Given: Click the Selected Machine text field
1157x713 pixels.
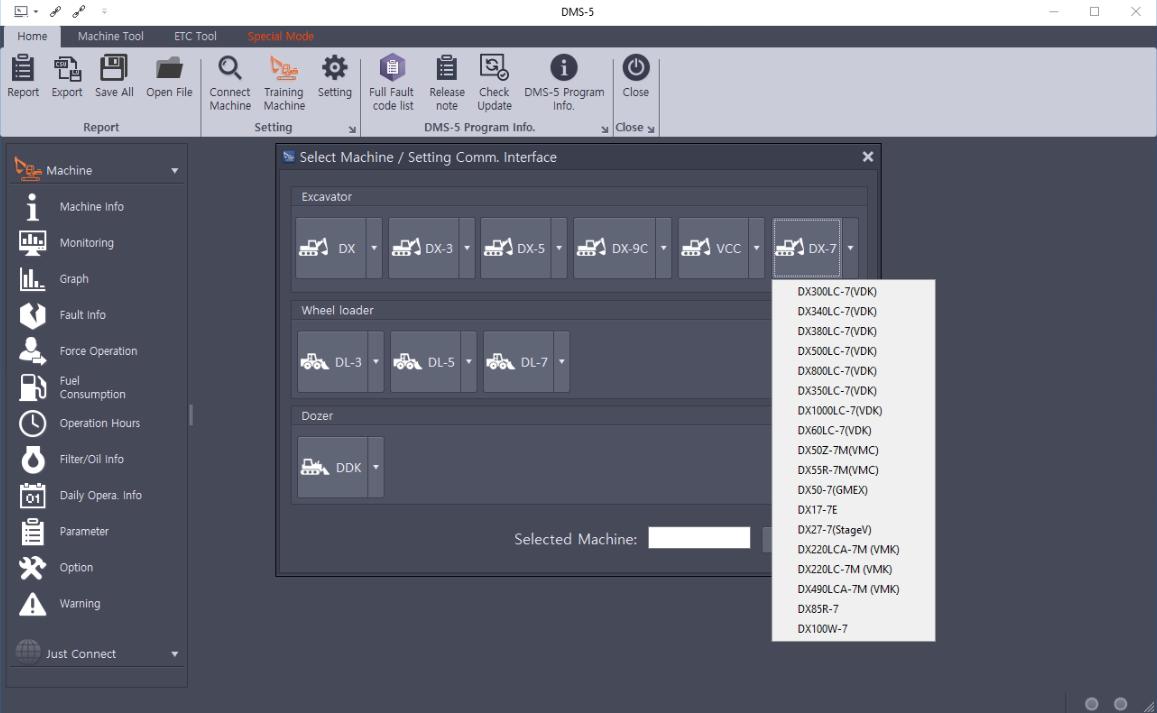Looking at the screenshot, I should click(x=699, y=539).
